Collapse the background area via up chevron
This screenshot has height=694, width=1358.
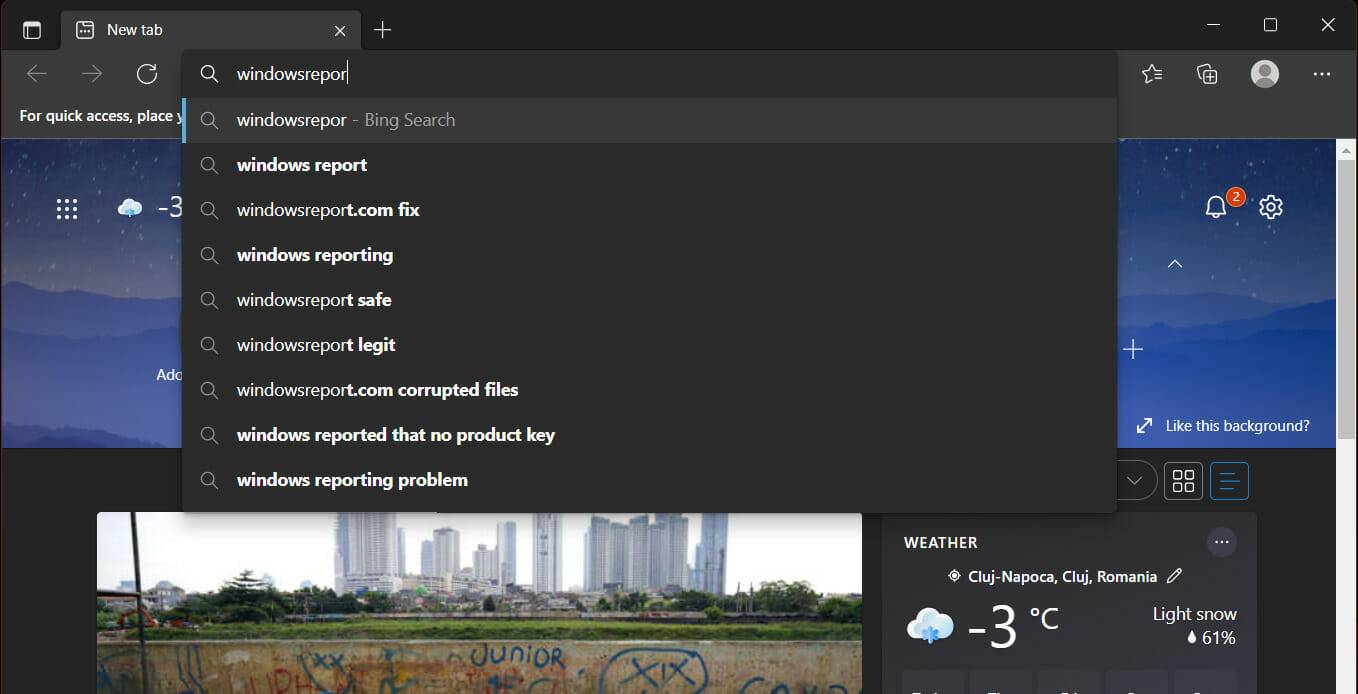pyautogui.click(x=1174, y=263)
